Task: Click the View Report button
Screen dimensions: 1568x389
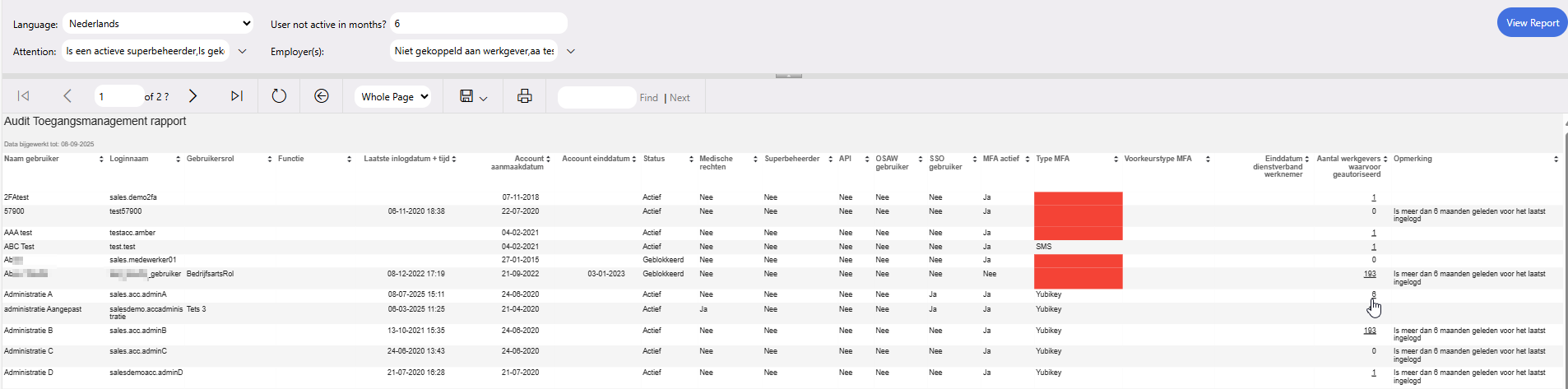Action: coord(1532,23)
